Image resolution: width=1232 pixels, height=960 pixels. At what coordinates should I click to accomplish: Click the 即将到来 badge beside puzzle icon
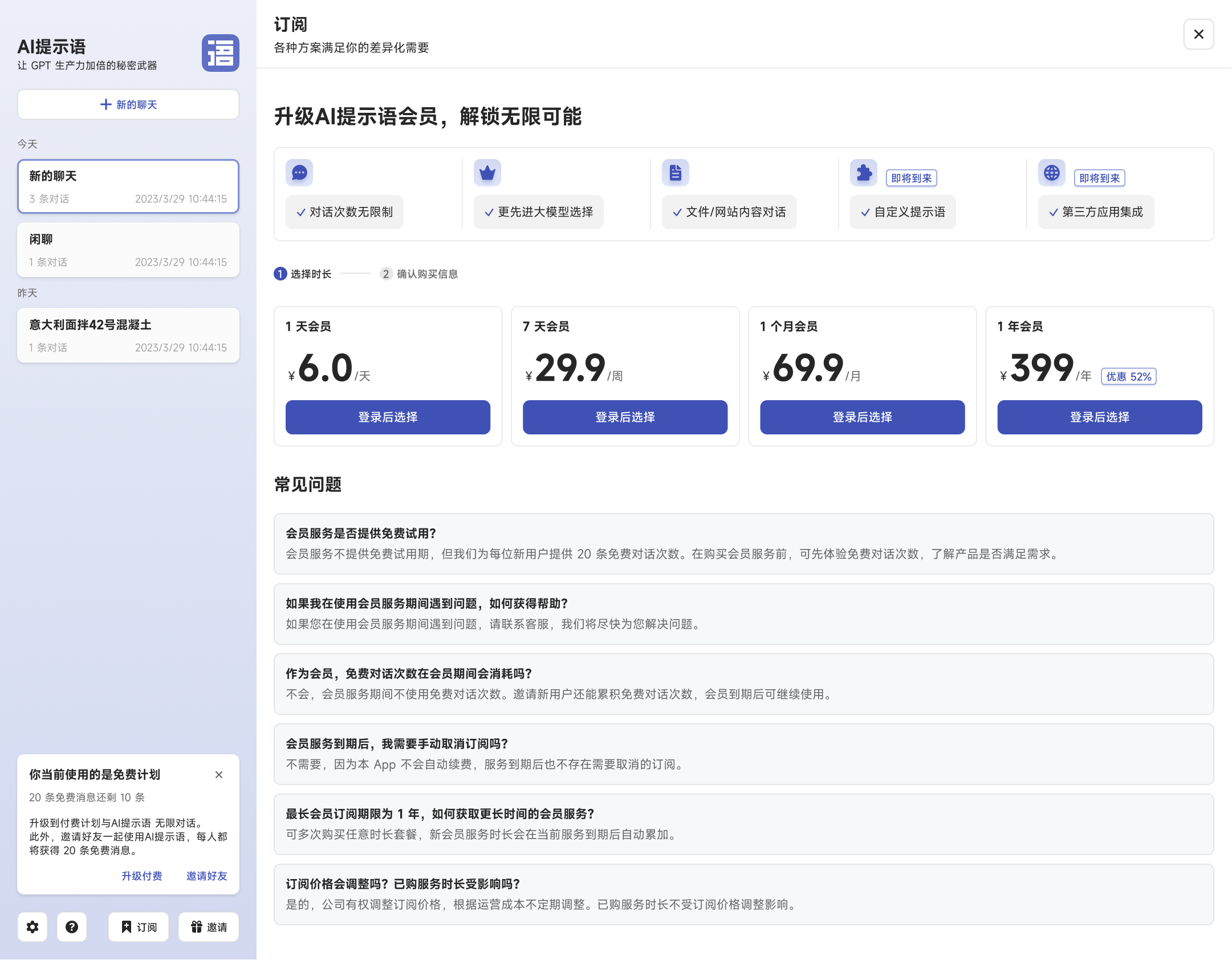(x=912, y=178)
